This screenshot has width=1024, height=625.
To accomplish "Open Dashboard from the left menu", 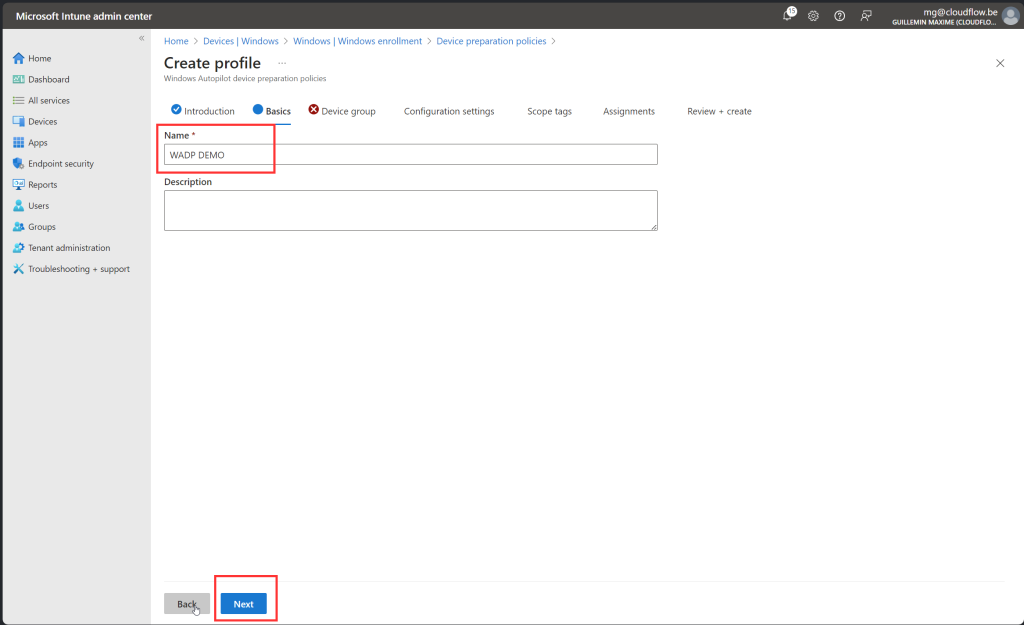I will coord(48,79).
